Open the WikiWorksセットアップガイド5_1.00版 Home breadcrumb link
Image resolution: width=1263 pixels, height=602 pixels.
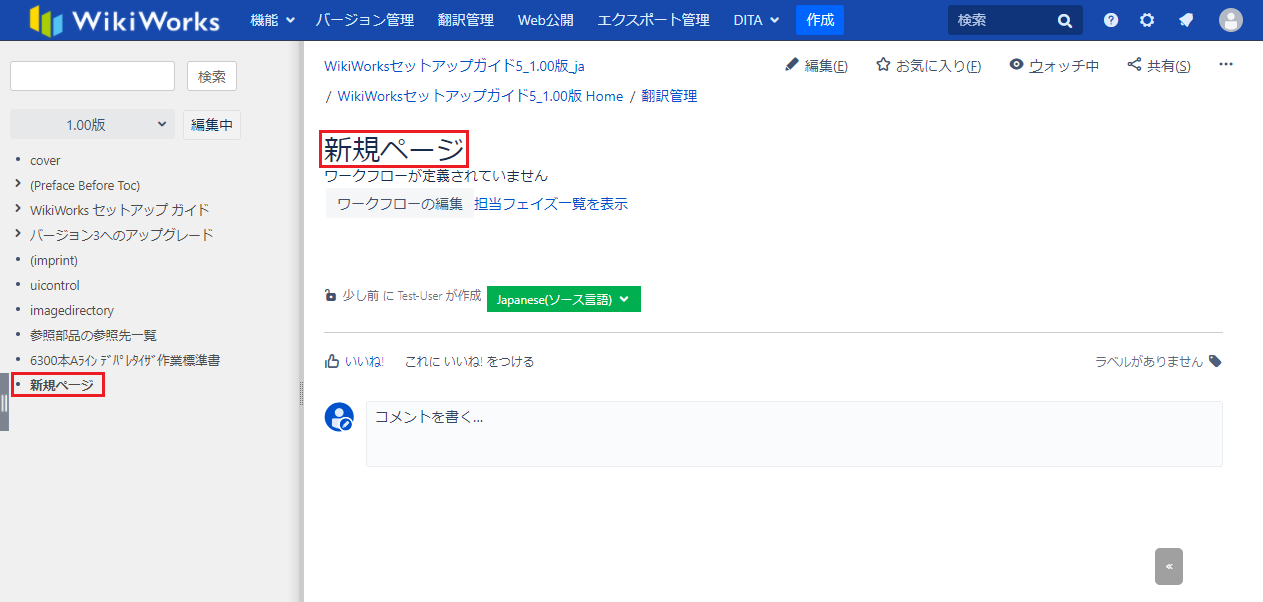[x=480, y=96]
